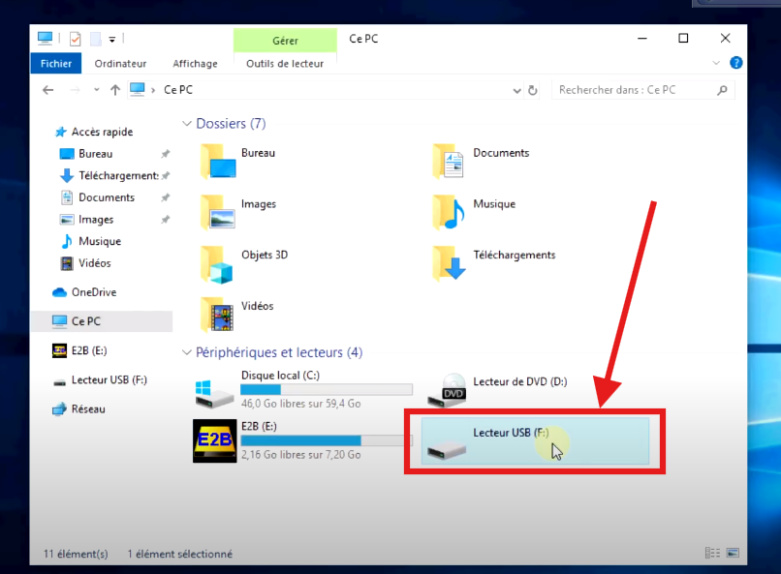Click 2,16 Go libres sur 7,20 Go
Image resolution: width=781 pixels, height=574 pixels.
[x=301, y=455]
